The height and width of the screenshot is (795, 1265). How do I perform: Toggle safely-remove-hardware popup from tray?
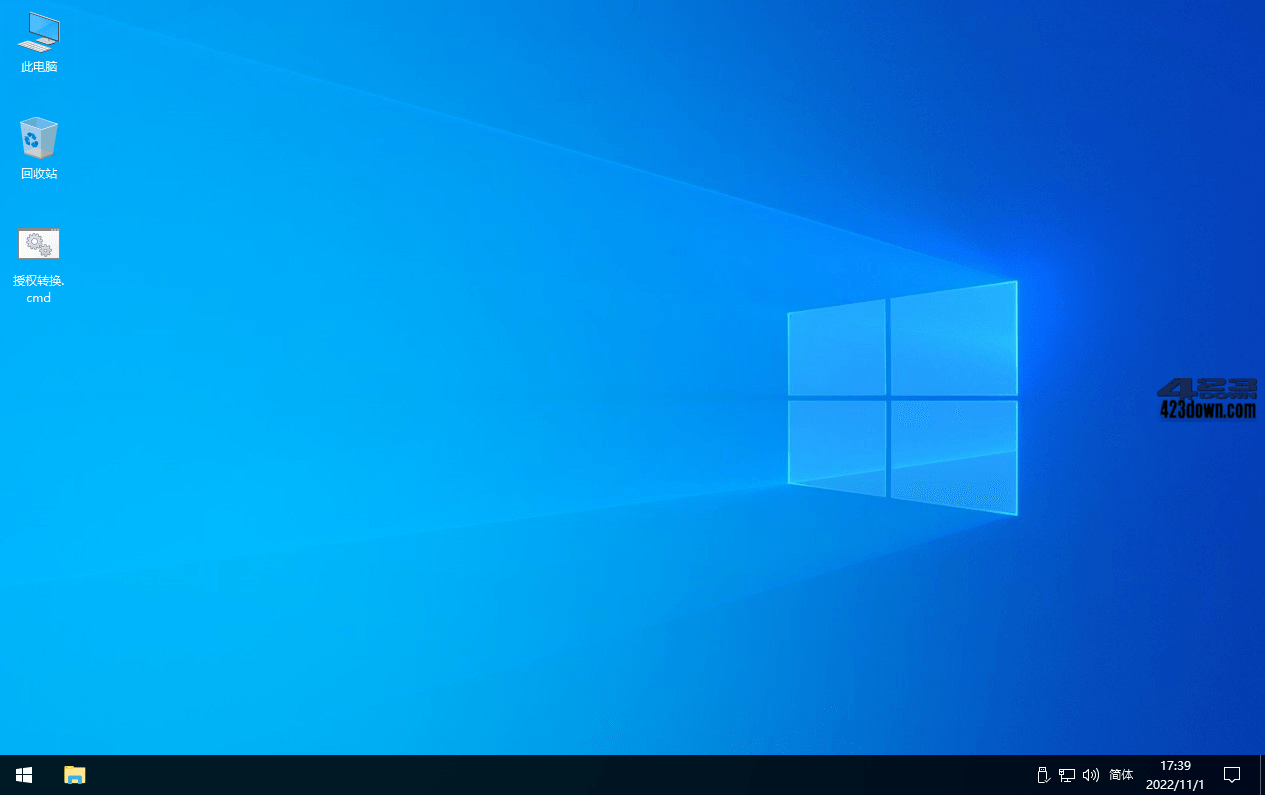tap(1042, 775)
